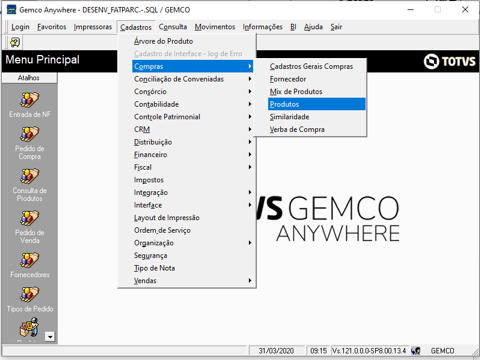Screen dimensions: 480x360
Task: Click the version text Vs.121.0.0.0-SP8.00.13.4
Action: (369, 351)
